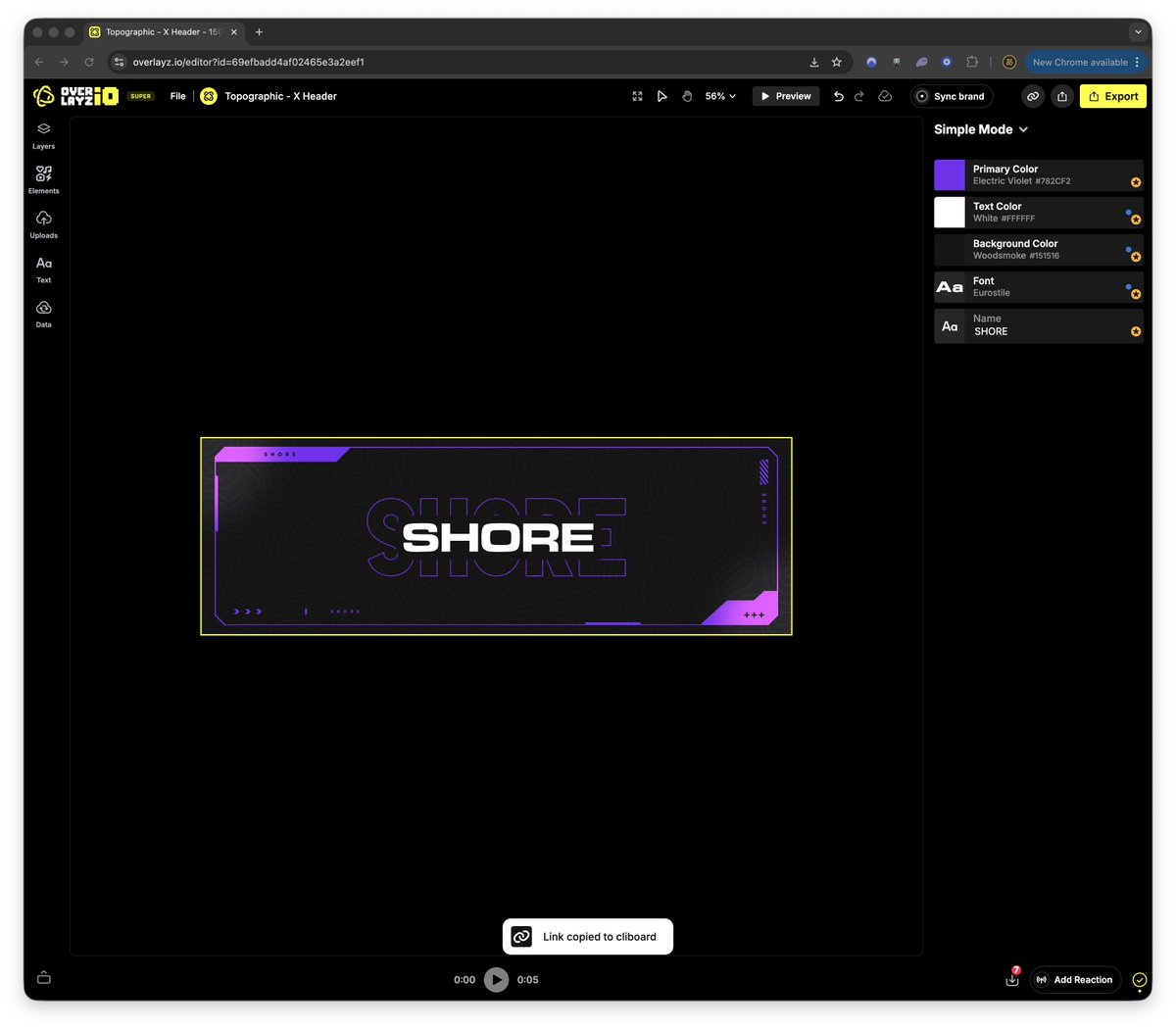Copy the share link icon

pos(1033,96)
